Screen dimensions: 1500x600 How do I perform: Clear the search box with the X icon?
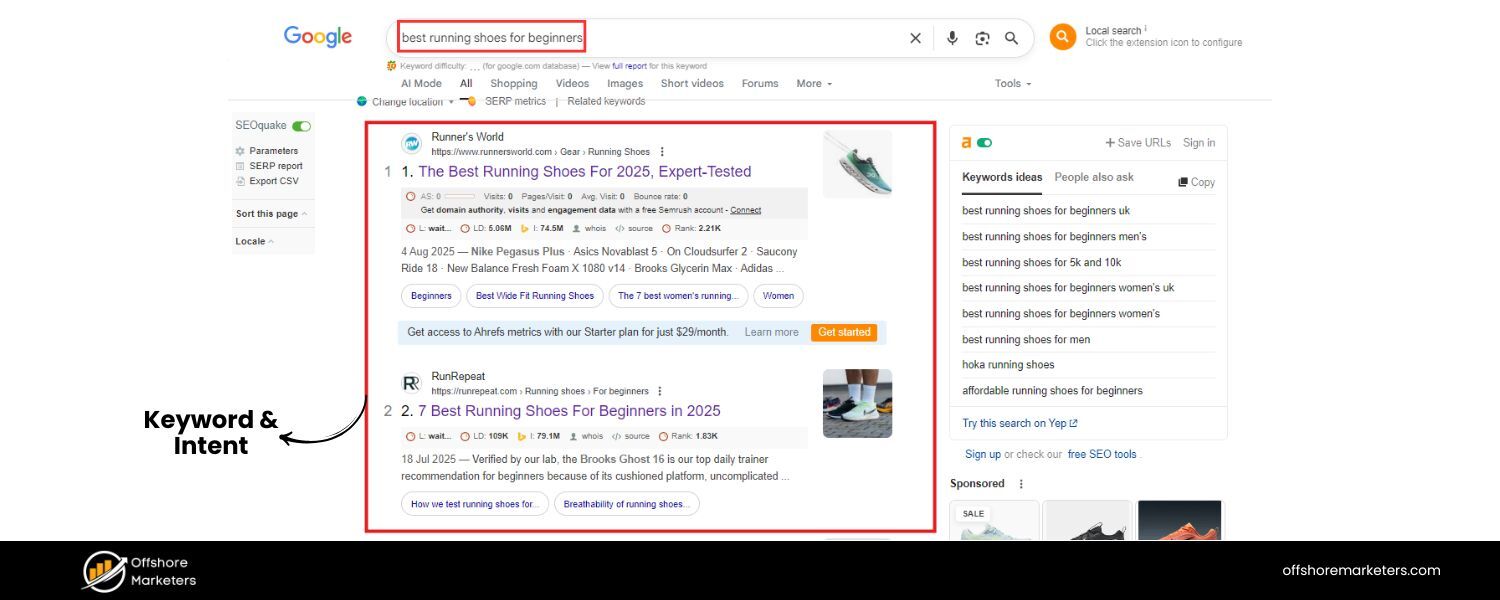click(915, 38)
